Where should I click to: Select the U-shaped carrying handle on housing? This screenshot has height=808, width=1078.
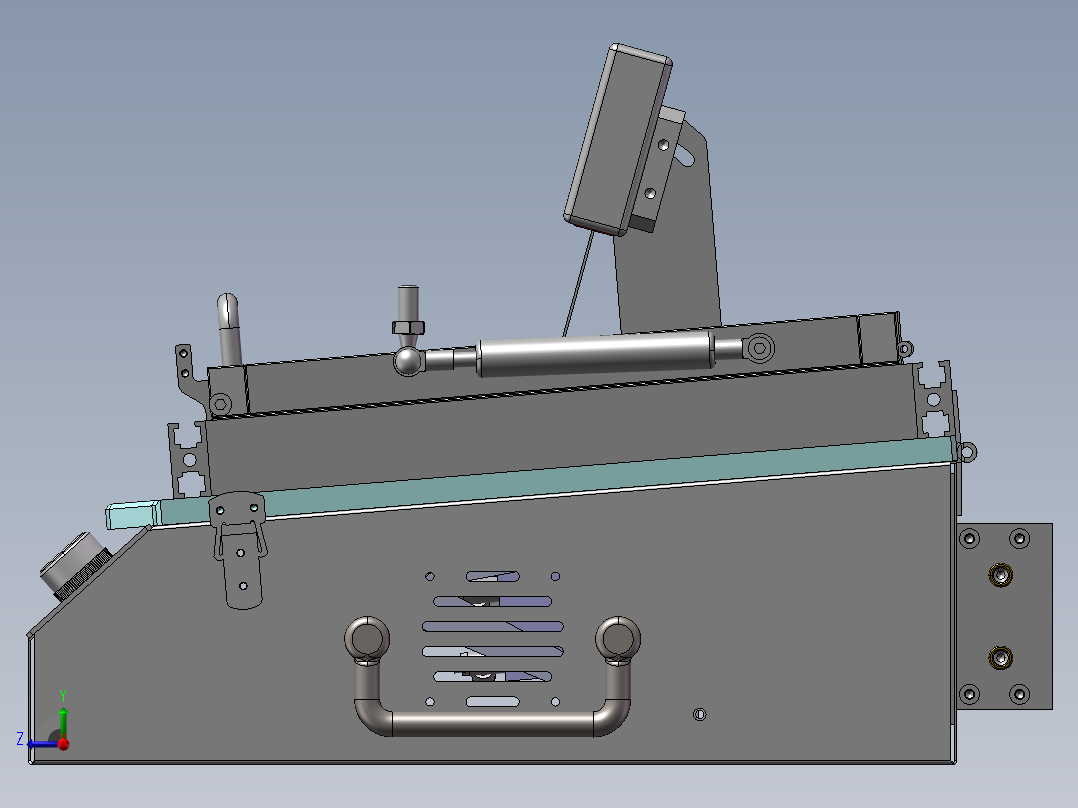[x=492, y=677]
